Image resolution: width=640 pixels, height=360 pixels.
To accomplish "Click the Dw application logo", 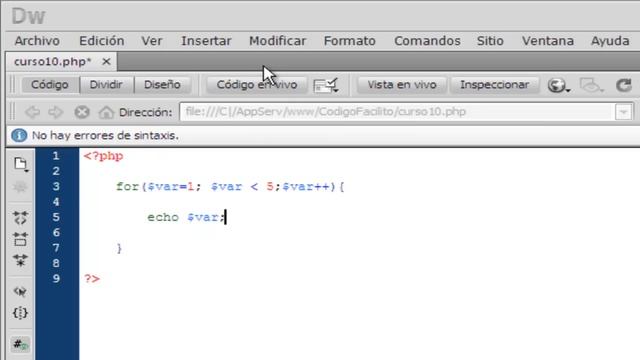I will (x=28, y=16).
